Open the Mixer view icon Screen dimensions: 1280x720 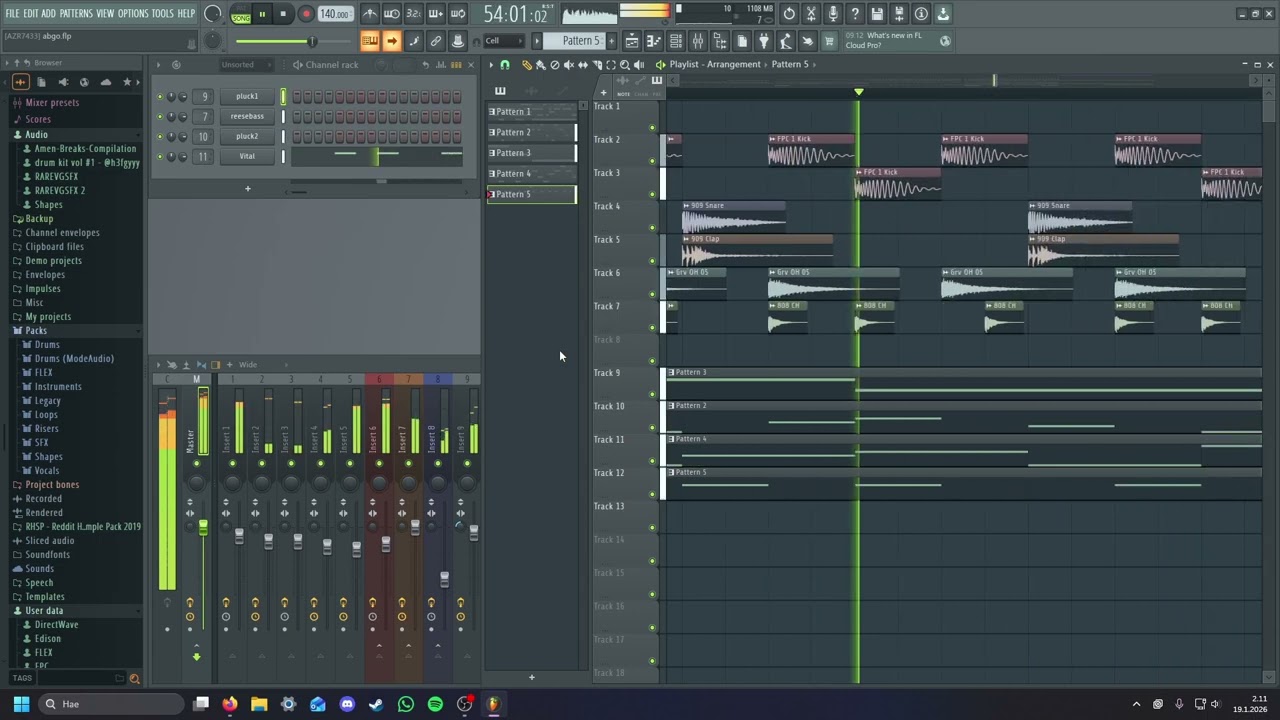(x=698, y=41)
